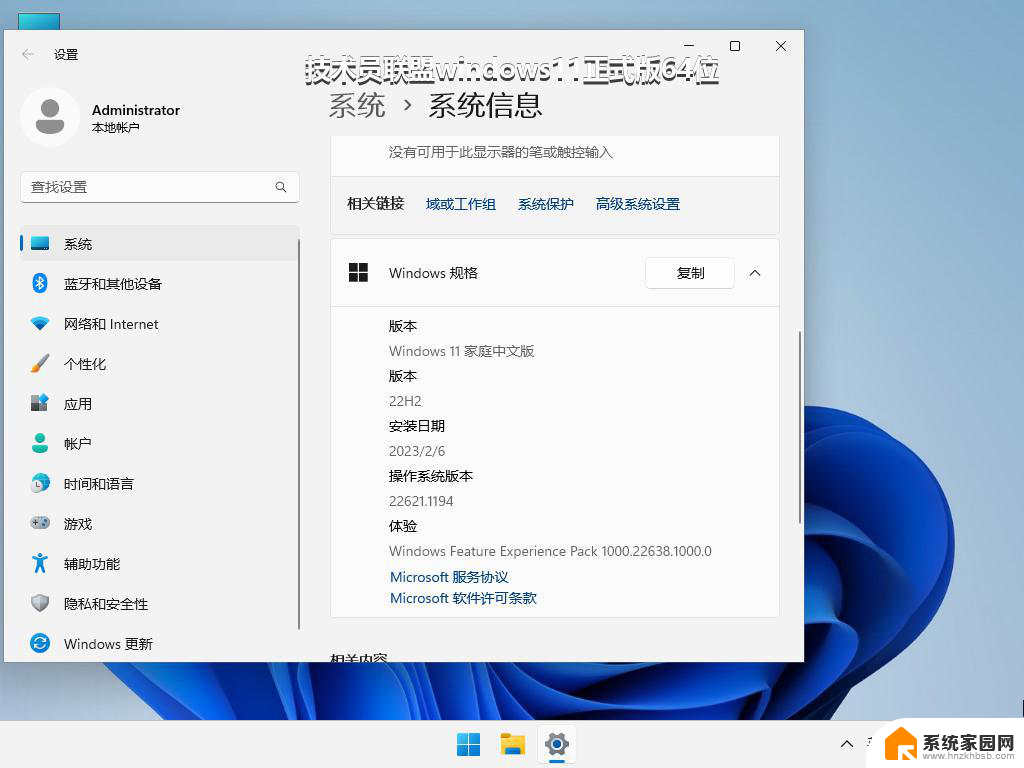Focus the 查找设置 search box

point(160,187)
